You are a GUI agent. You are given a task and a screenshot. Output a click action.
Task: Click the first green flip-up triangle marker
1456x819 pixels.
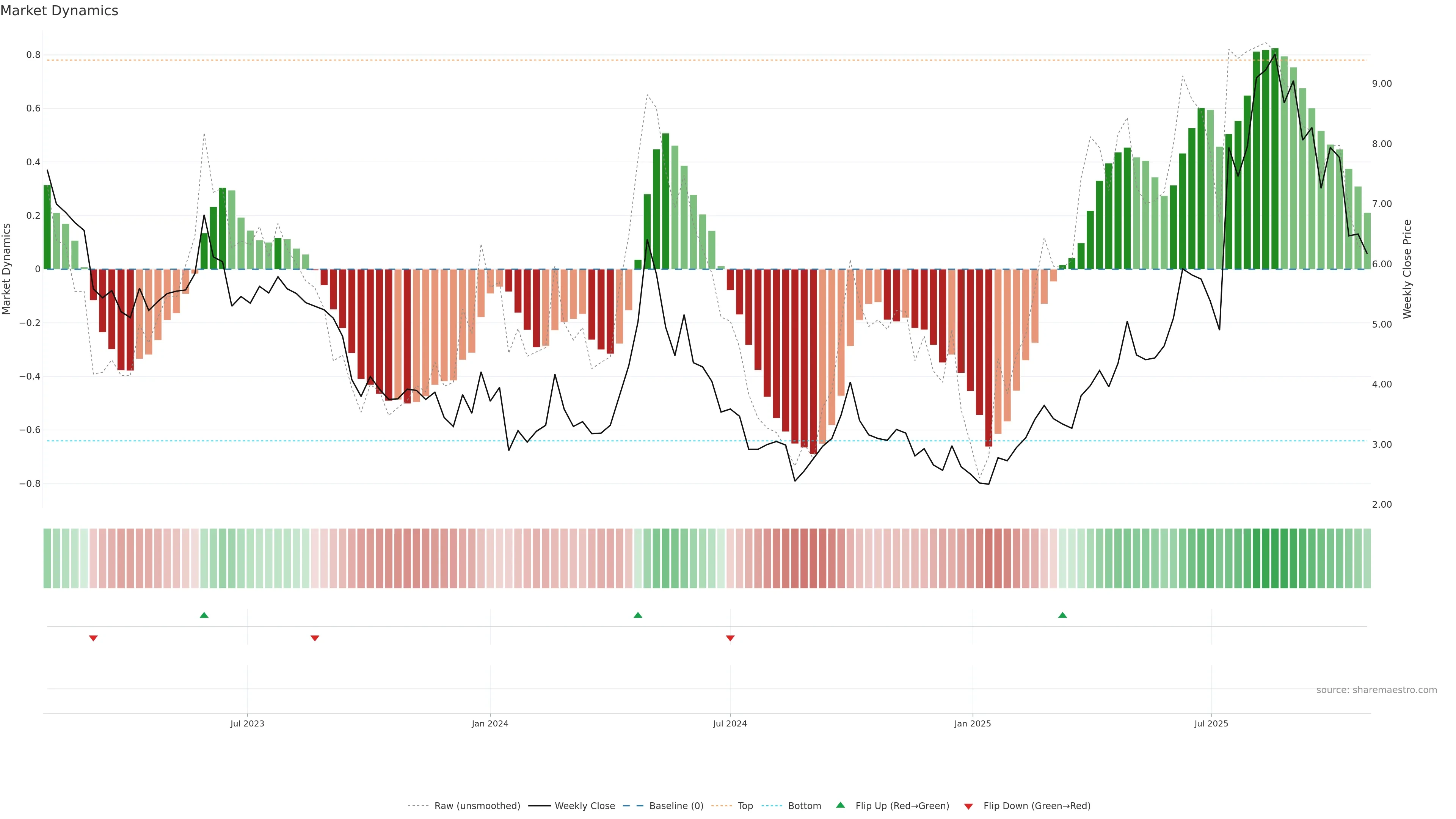pyautogui.click(x=204, y=615)
